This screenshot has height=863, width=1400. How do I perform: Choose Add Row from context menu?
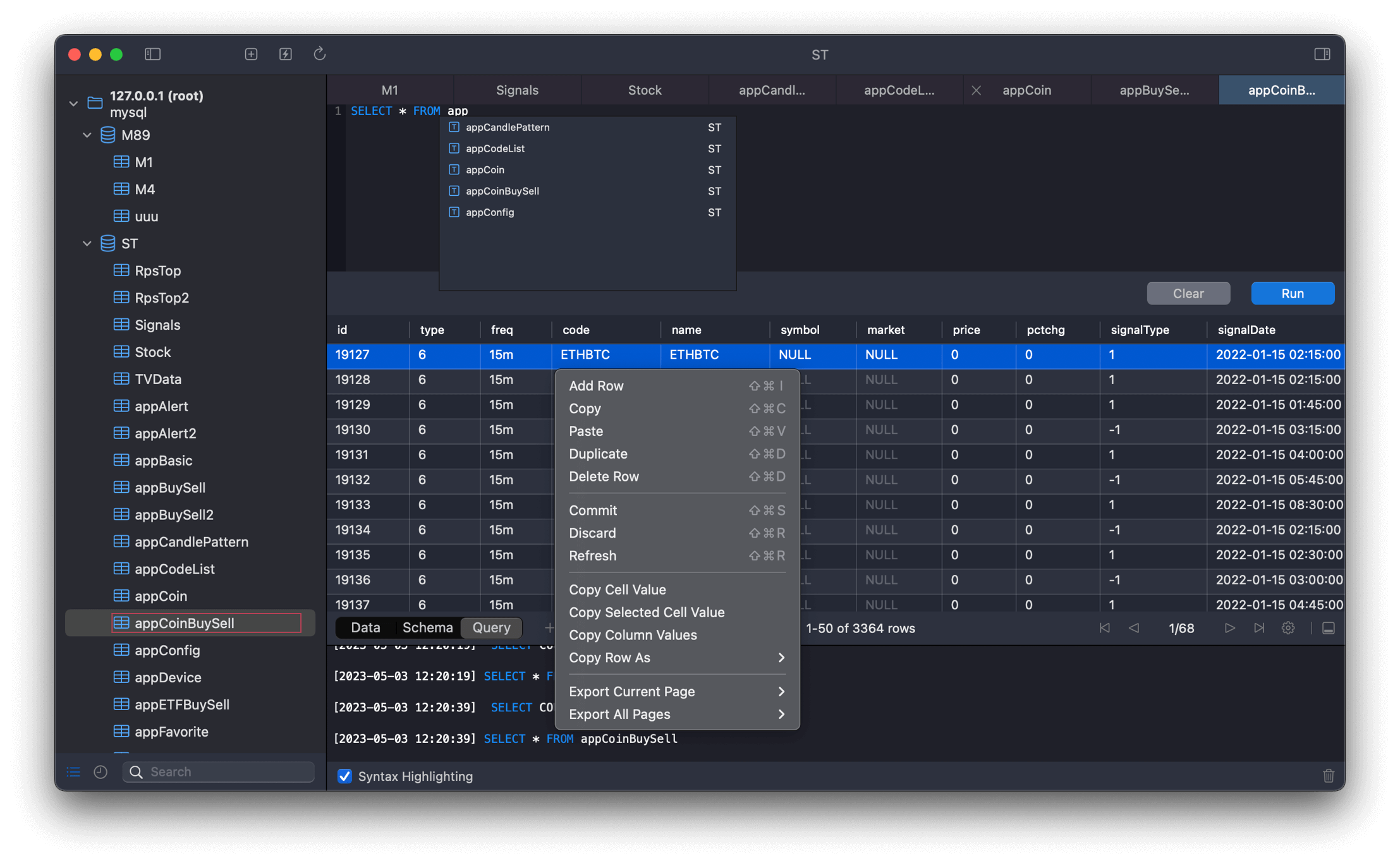pyautogui.click(x=677, y=385)
